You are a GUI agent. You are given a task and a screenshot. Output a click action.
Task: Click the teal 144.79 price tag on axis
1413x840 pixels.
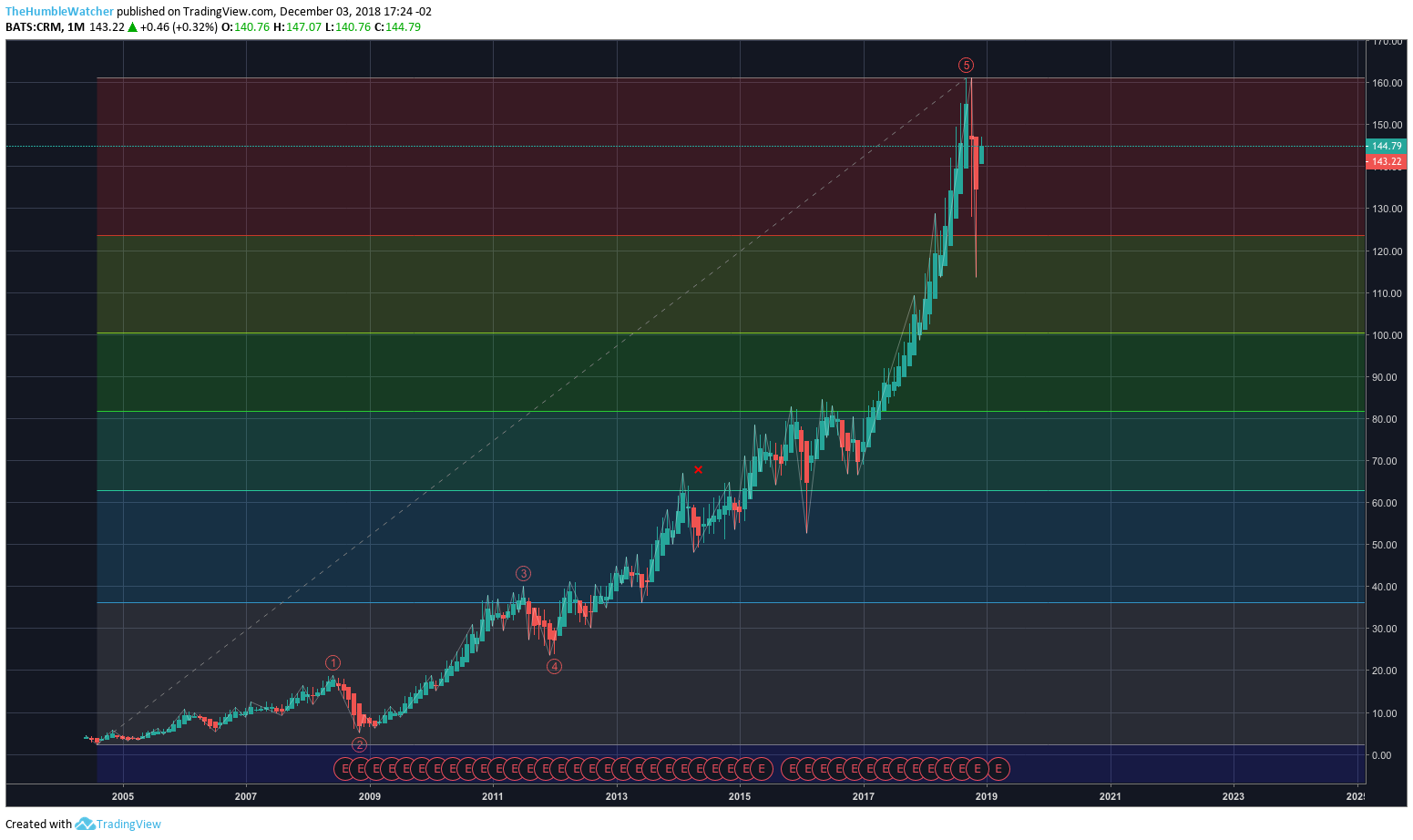click(x=1387, y=146)
